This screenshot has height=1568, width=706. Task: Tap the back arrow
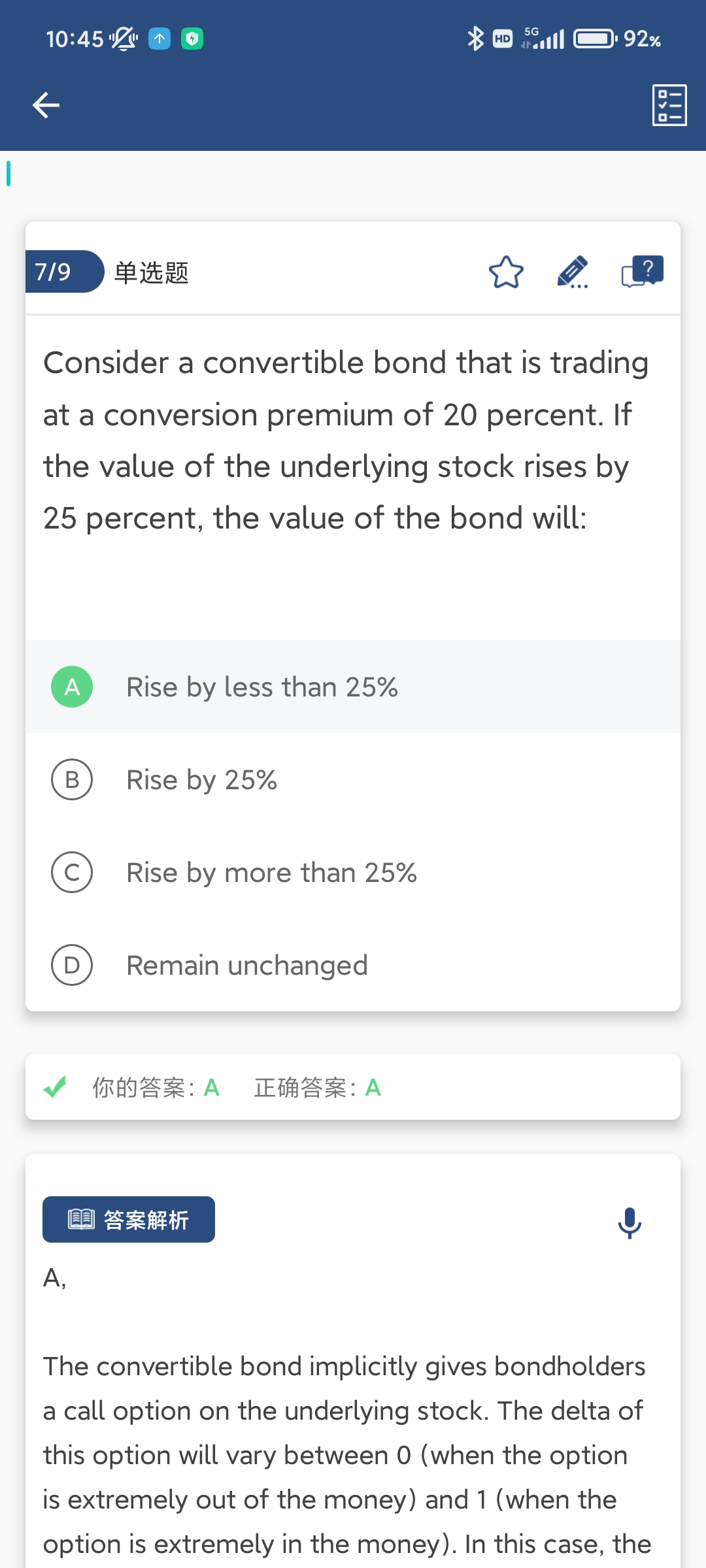46,105
